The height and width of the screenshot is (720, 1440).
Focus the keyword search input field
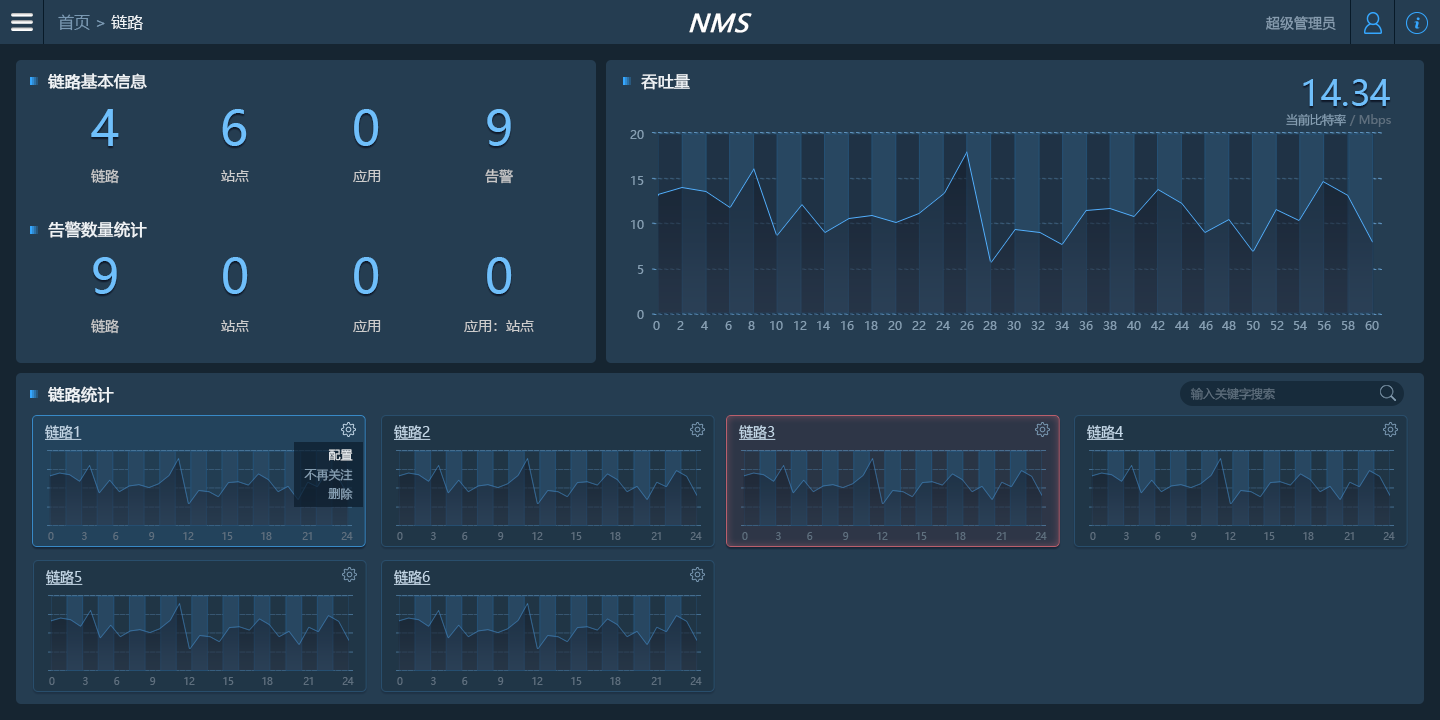point(1280,394)
